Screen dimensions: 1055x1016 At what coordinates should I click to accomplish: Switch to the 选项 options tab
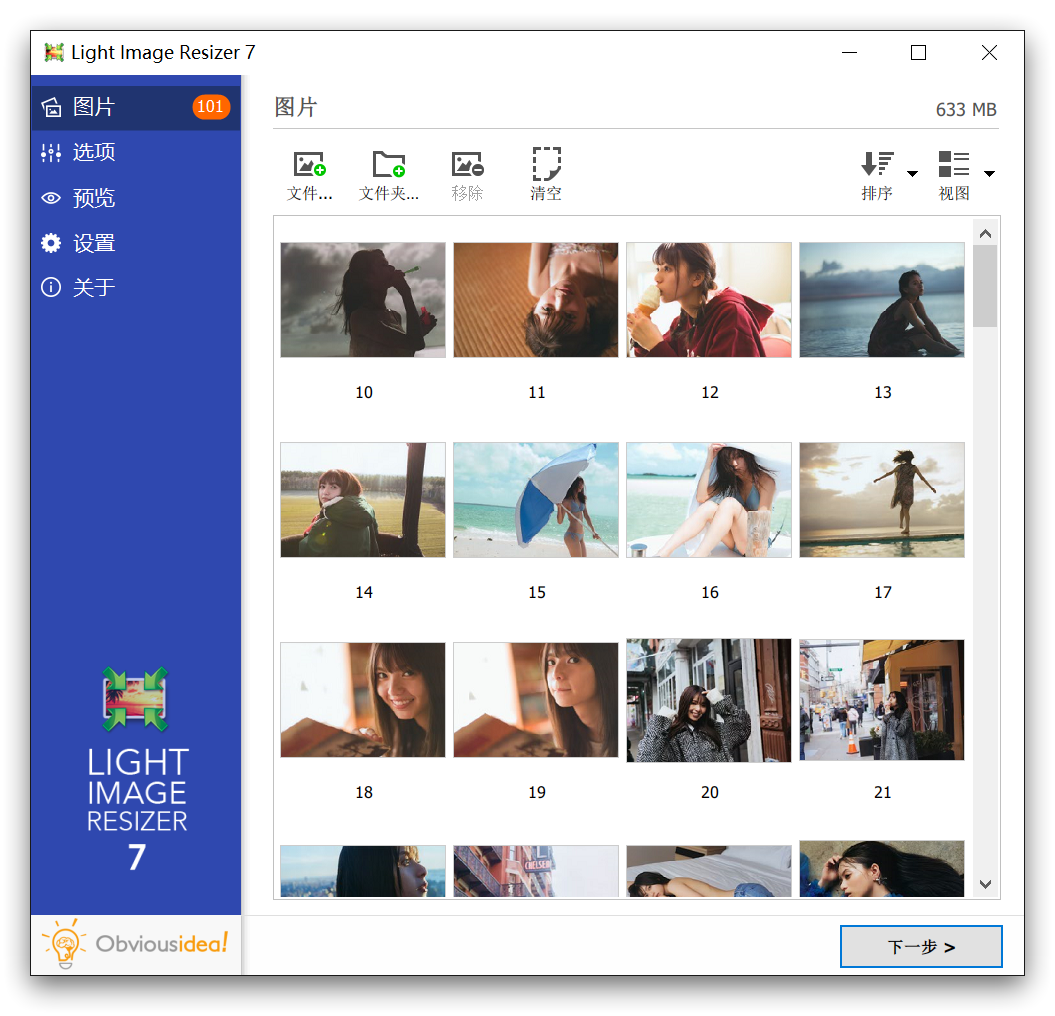click(x=135, y=152)
